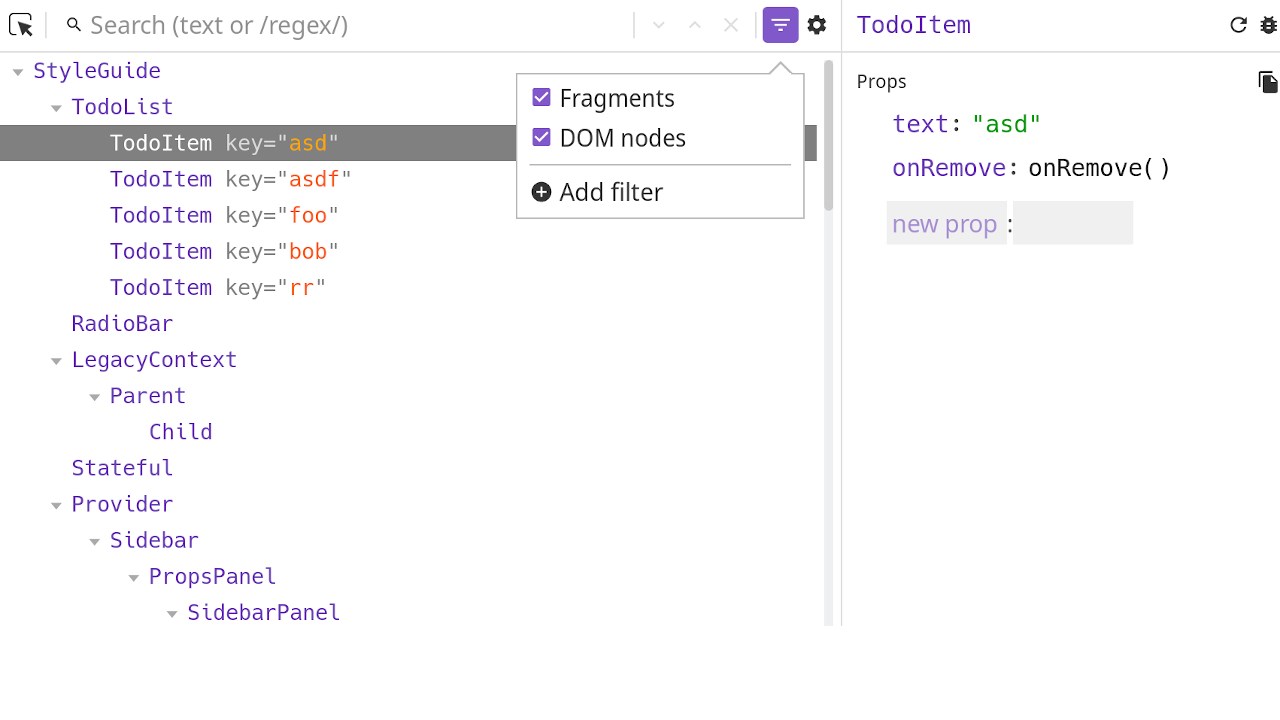Click the component filter icon

[780, 25]
